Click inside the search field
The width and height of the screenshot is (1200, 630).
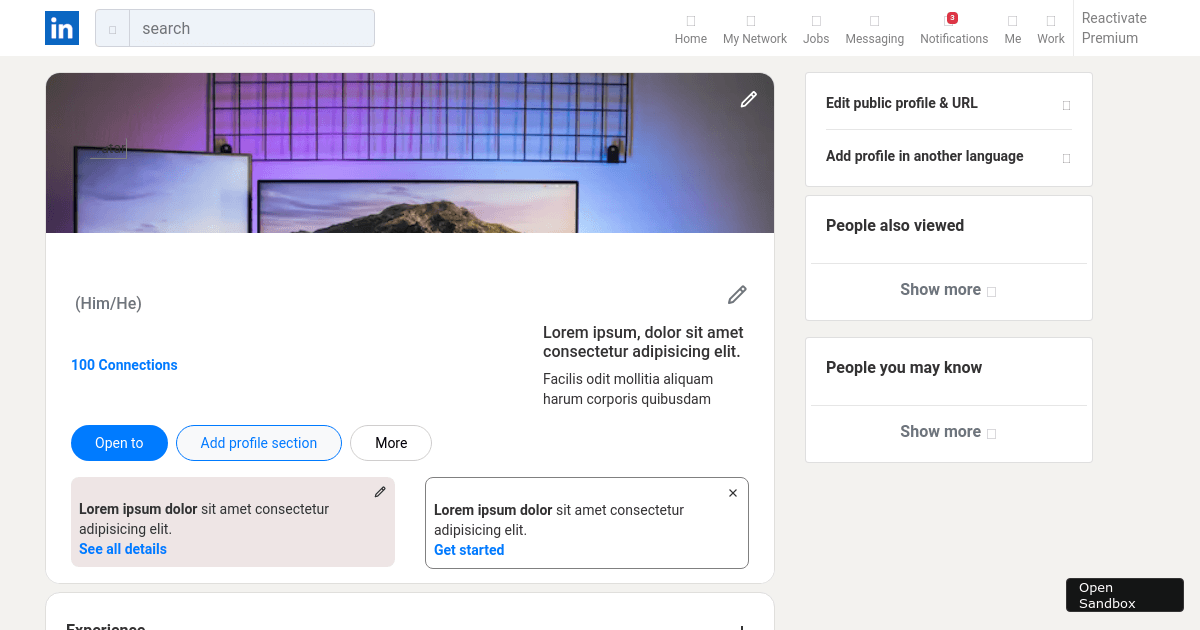[x=250, y=28]
